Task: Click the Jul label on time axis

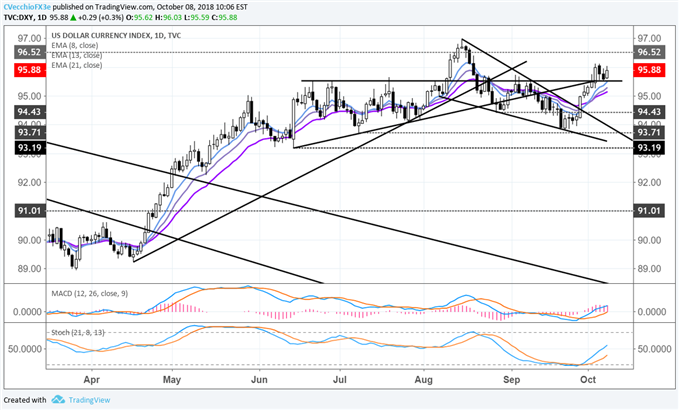Action: (x=340, y=380)
